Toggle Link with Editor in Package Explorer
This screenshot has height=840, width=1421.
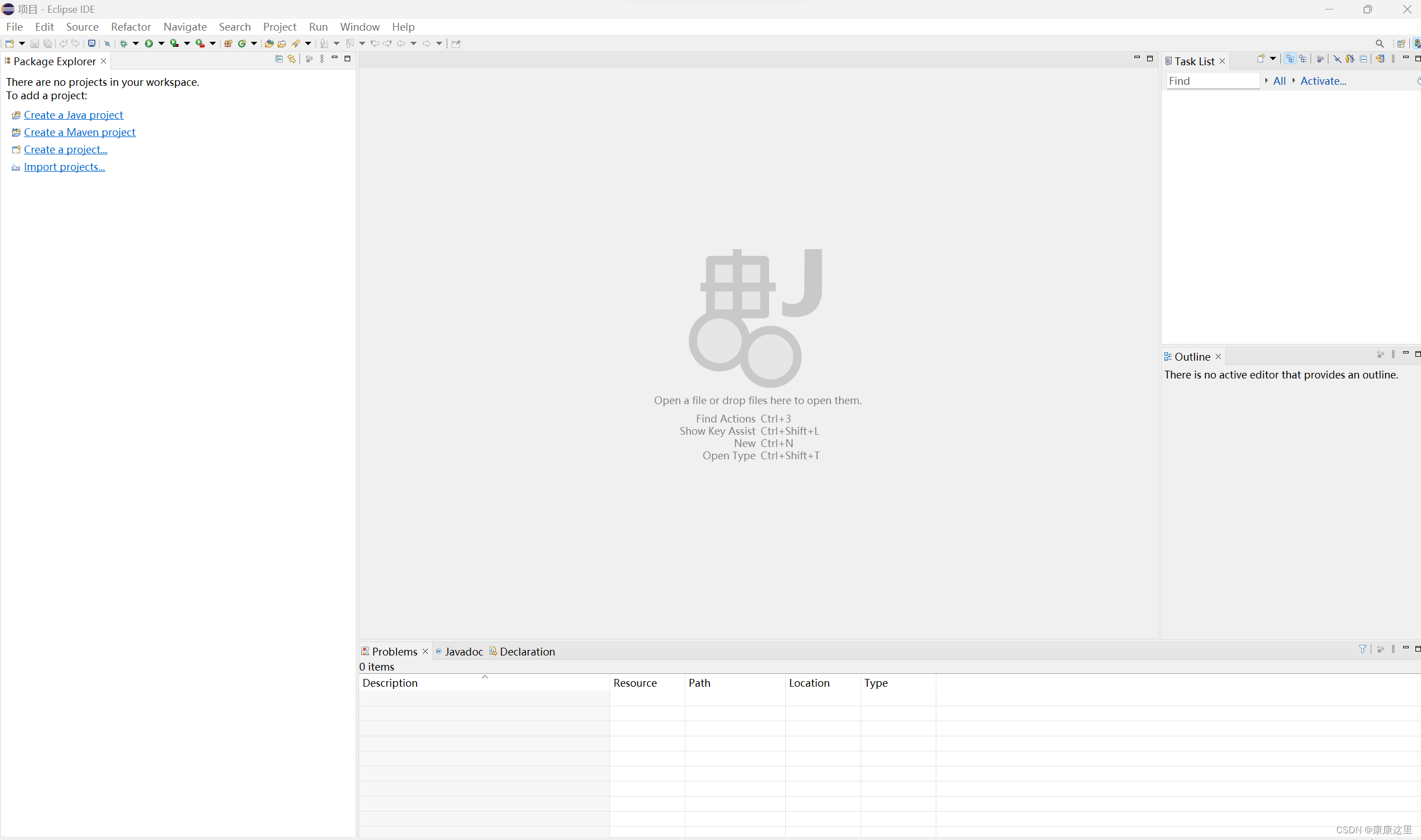coord(292,59)
